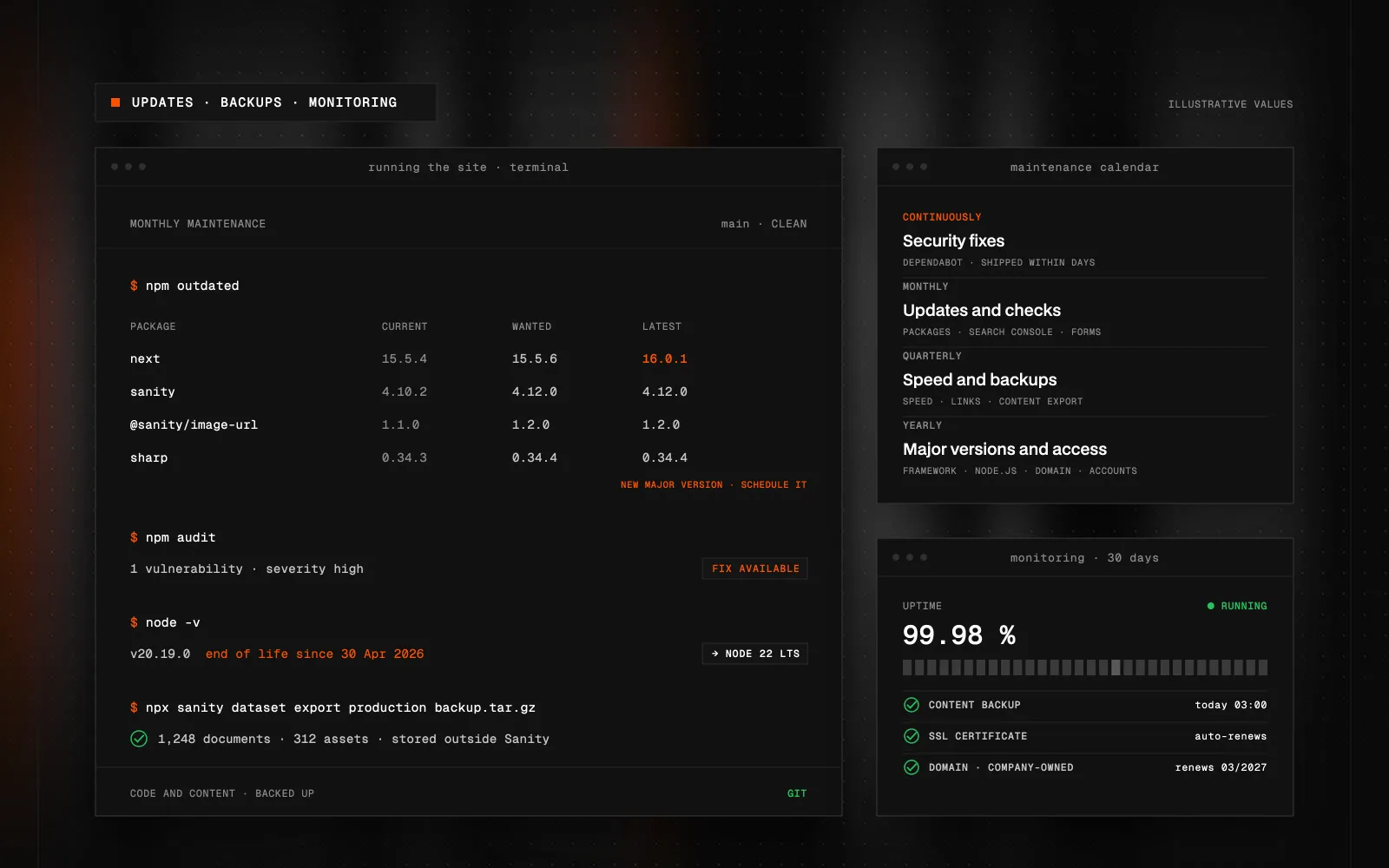The image size is (1389, 868).
Task: Click the green RUNNING status dot
Action: point(1211,606)
